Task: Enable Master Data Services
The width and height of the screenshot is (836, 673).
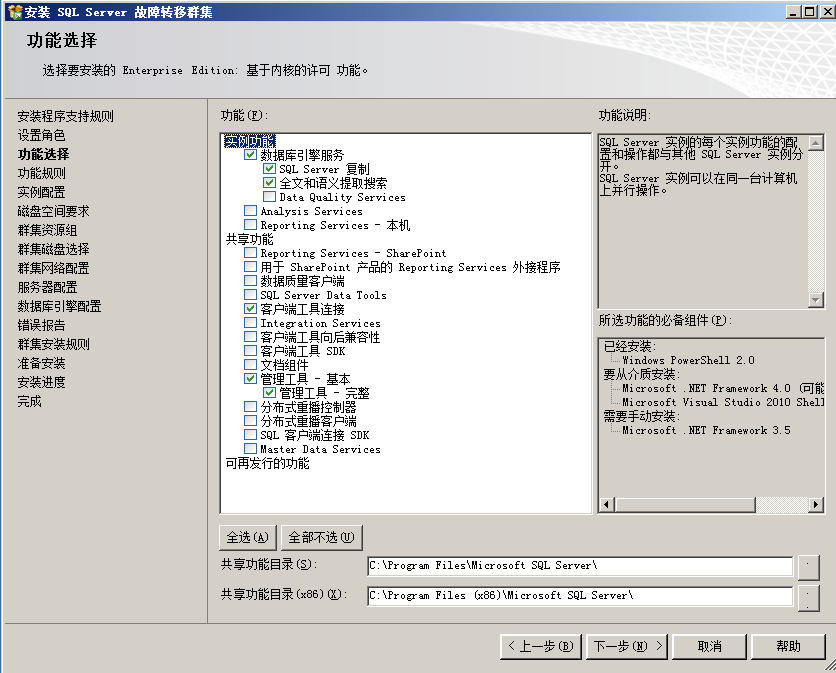Action: 251,449
